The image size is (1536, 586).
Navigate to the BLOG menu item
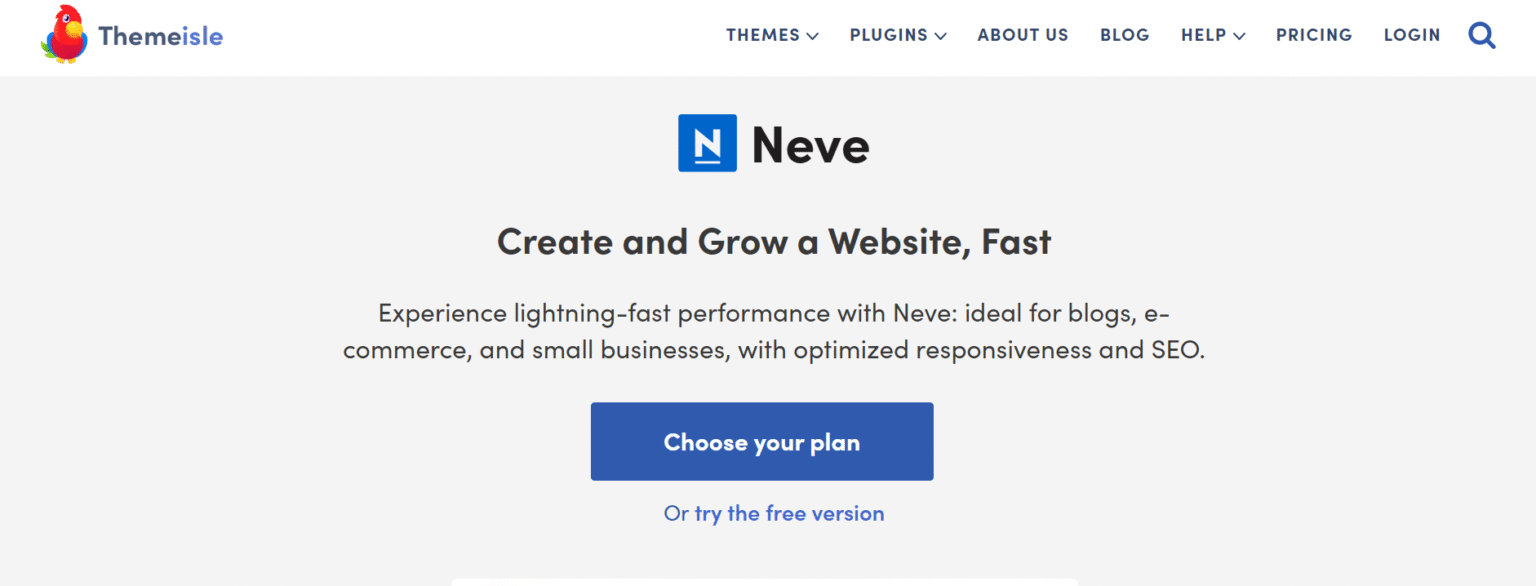coord(1124,35)
